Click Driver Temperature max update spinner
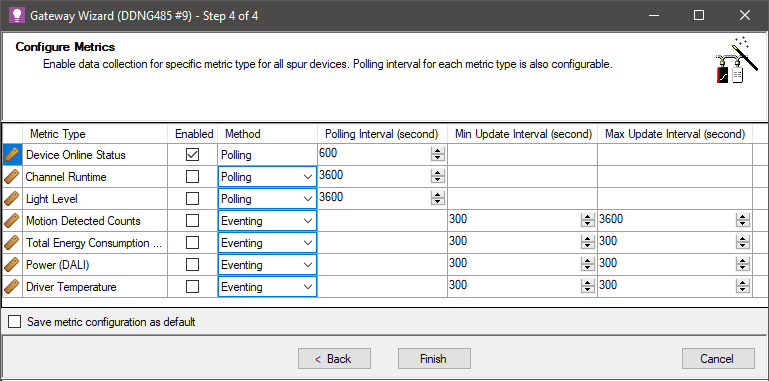 (x=743, y=286)
